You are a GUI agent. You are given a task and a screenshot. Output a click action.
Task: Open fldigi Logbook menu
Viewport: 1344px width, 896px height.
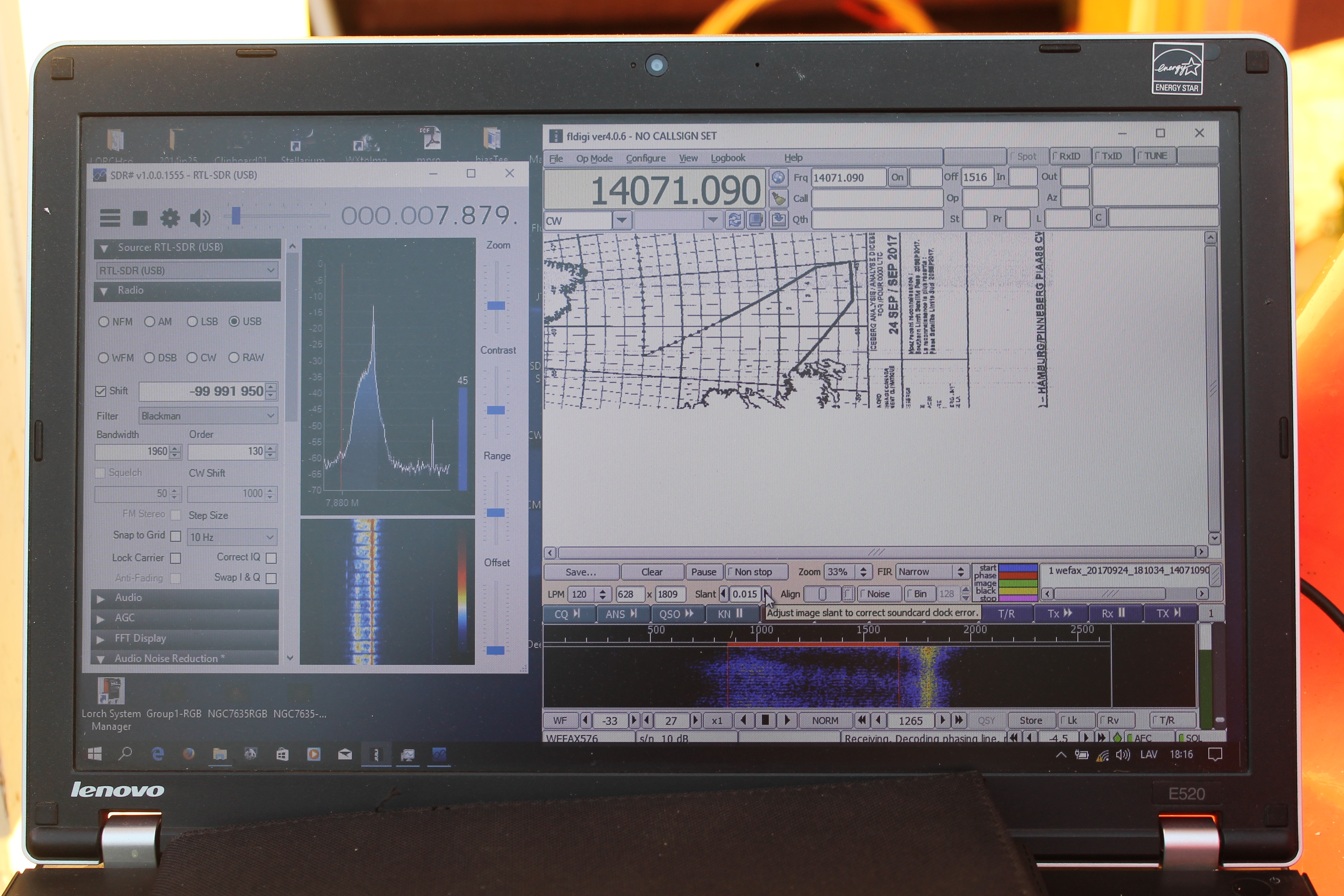pos(727,158)
